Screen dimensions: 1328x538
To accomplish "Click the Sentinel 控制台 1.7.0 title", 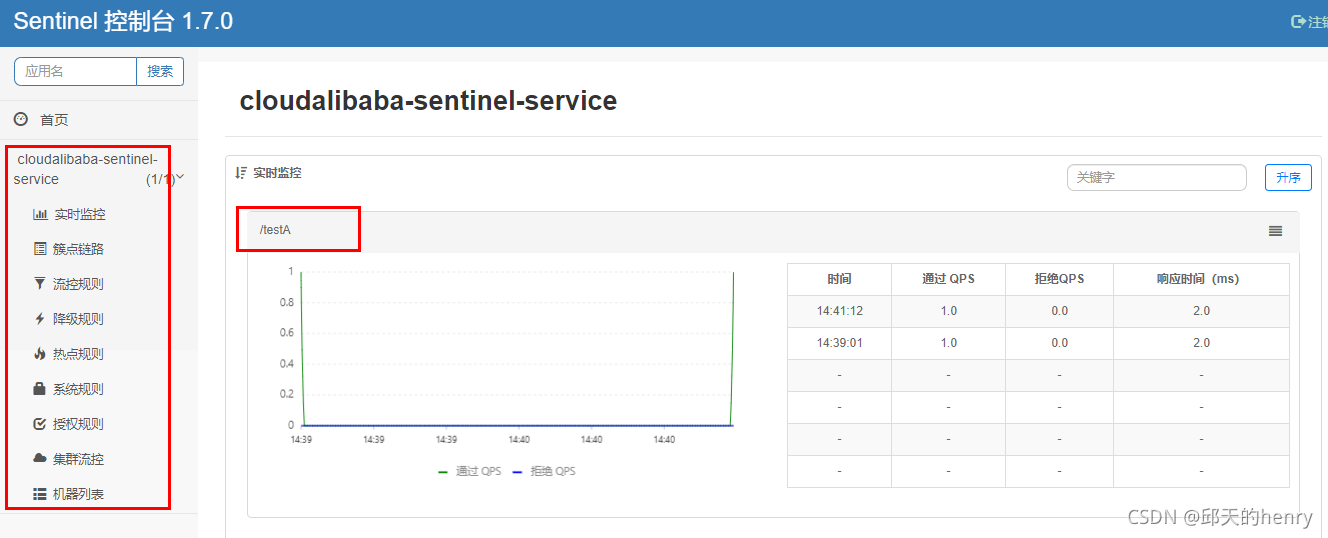I will click(123, 21).
